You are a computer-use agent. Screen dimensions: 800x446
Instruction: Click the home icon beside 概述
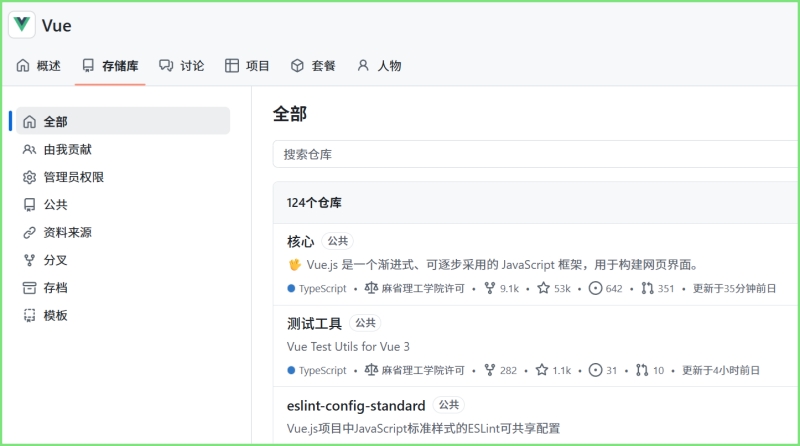[23, 65]
